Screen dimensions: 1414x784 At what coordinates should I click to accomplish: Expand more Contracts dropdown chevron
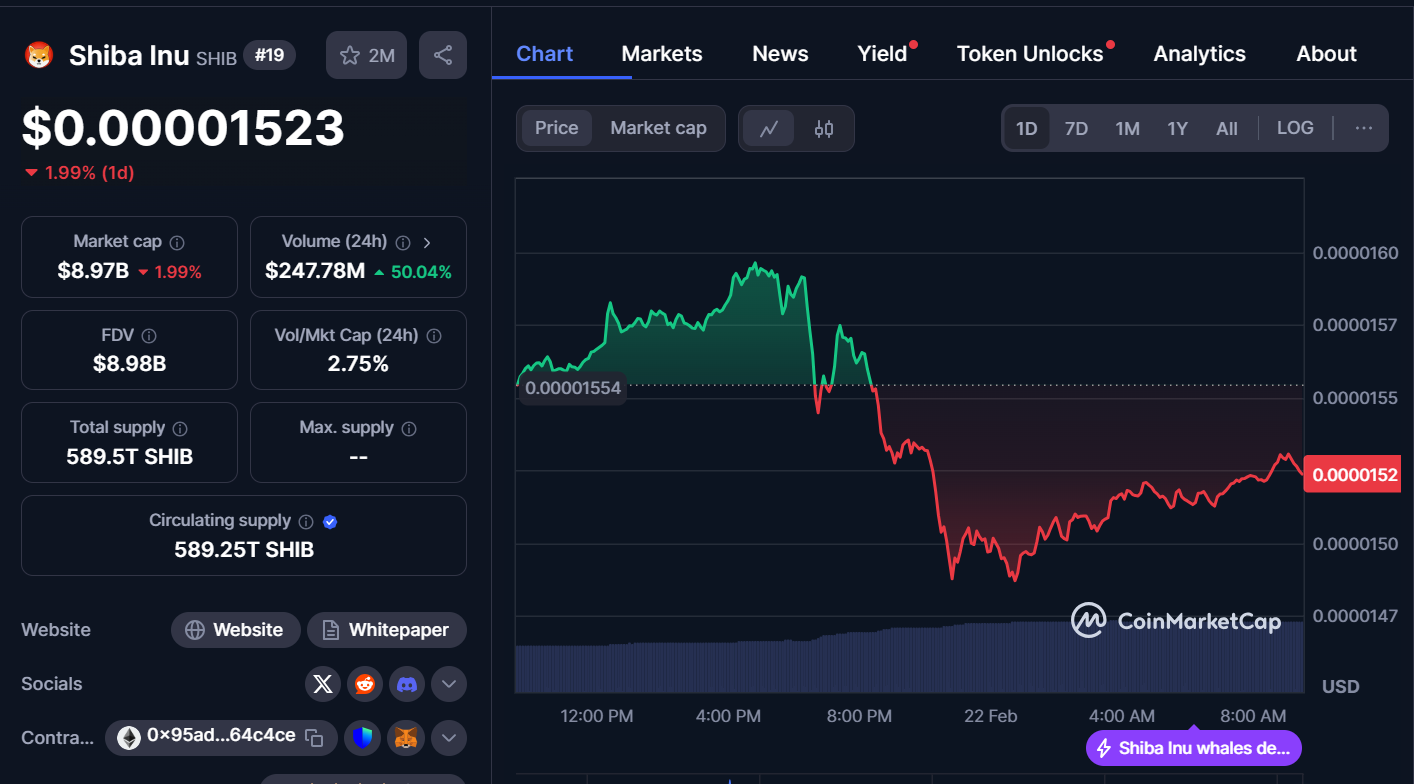click(x=449, y=738)
